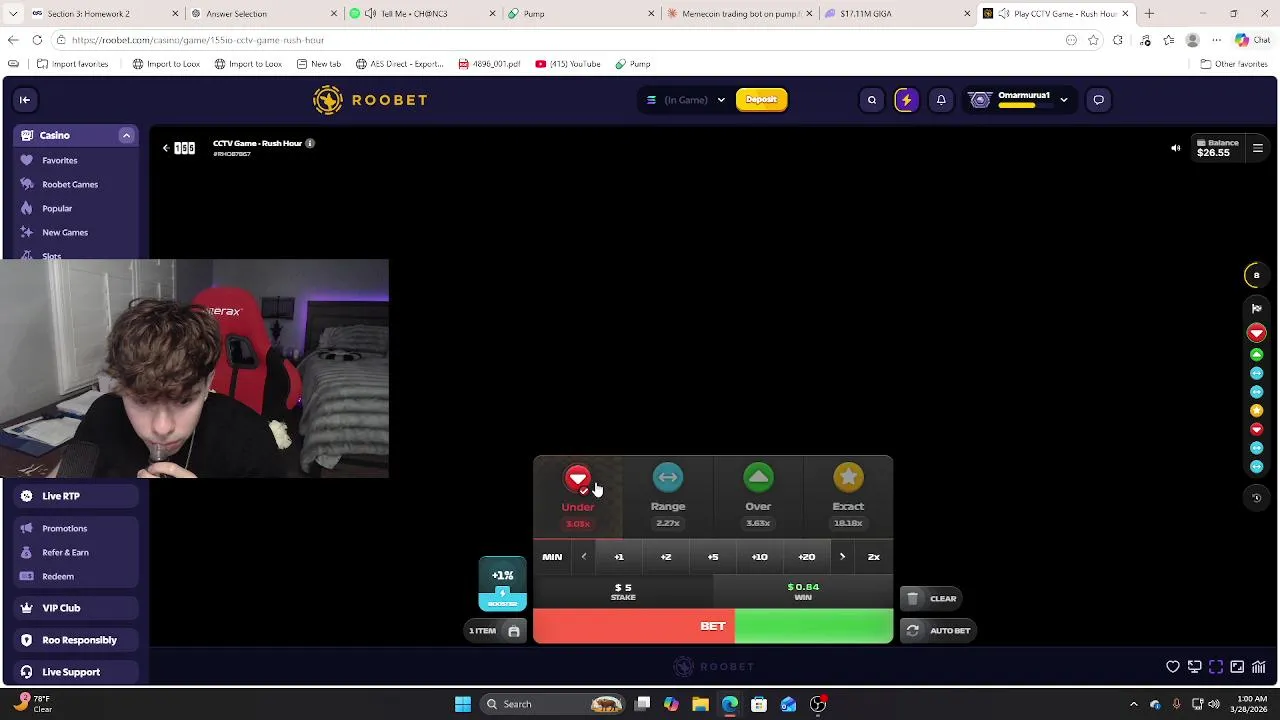Image resolution: width=1280 pixels, height=720 pixels.
Task: Mute the game sound with the speaker icon
Action: [1176, 148]
